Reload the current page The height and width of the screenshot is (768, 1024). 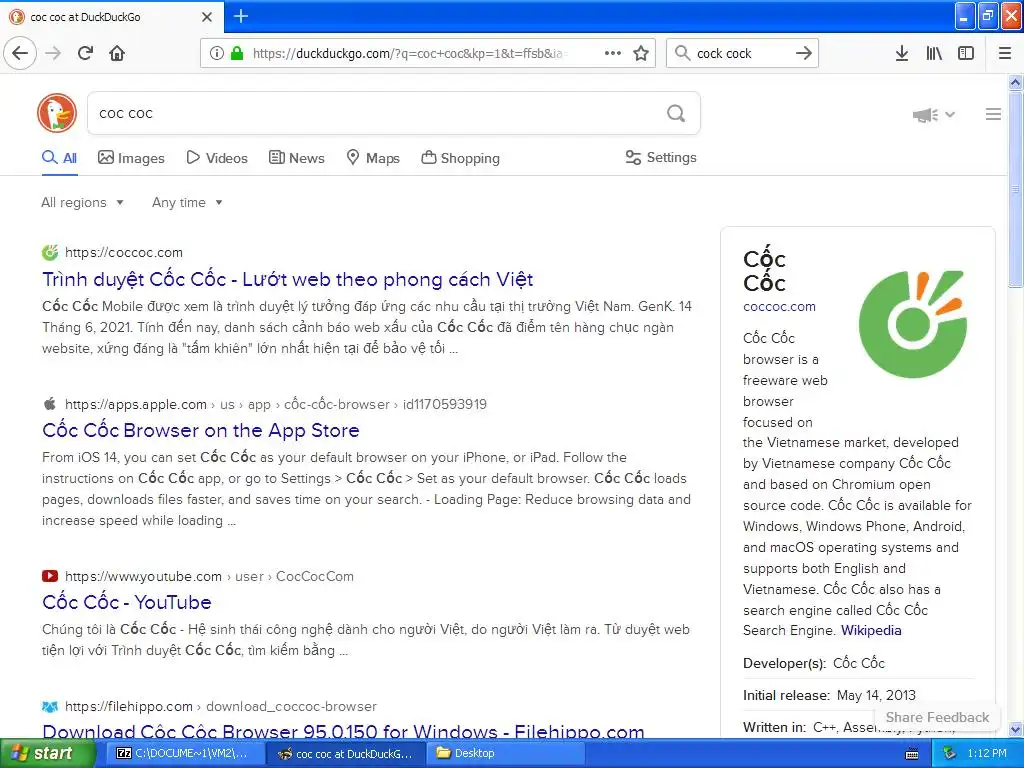point(85,53)
